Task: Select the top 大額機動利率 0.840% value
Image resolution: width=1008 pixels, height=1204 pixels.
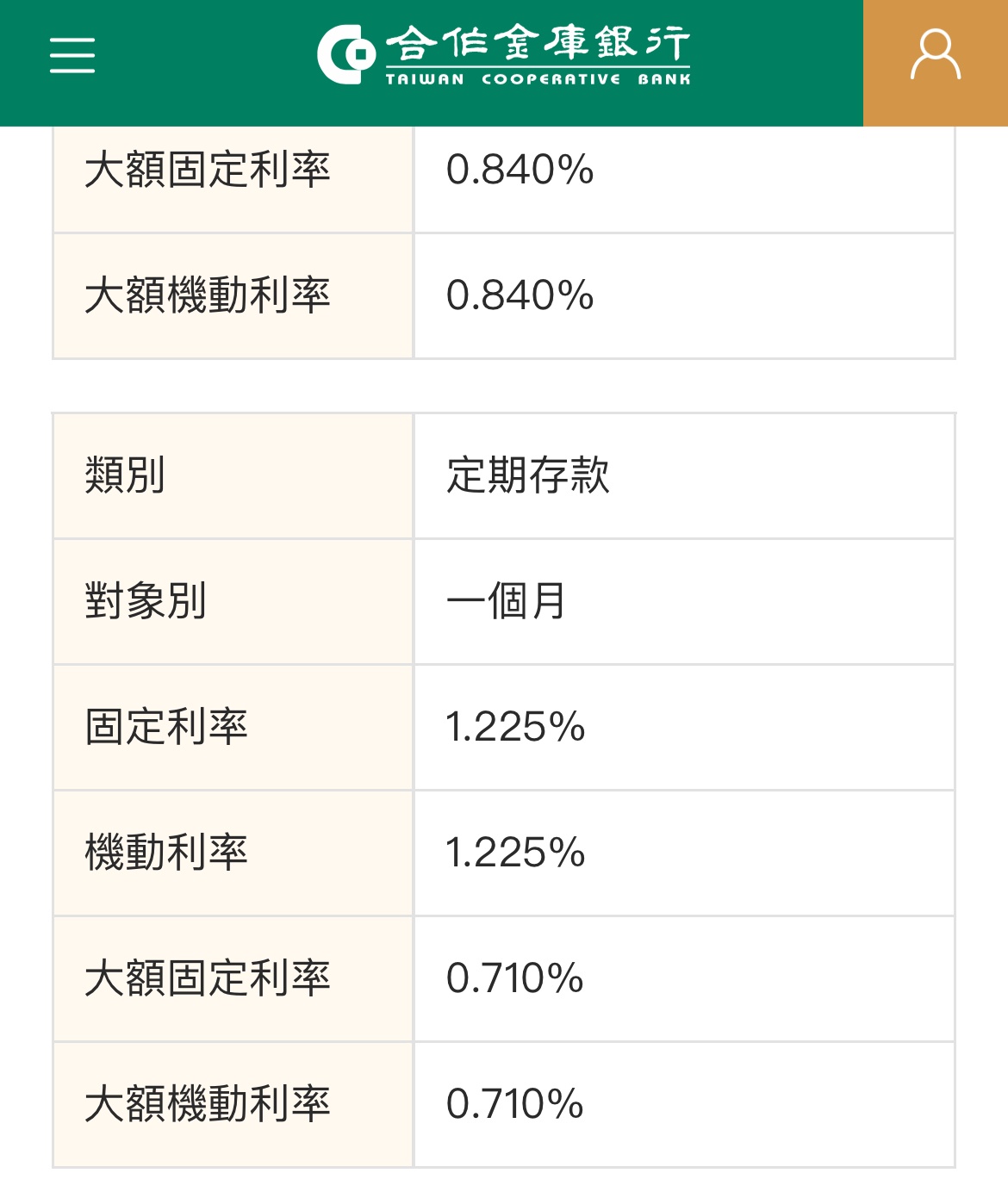Action: click(x=520, y=295)
